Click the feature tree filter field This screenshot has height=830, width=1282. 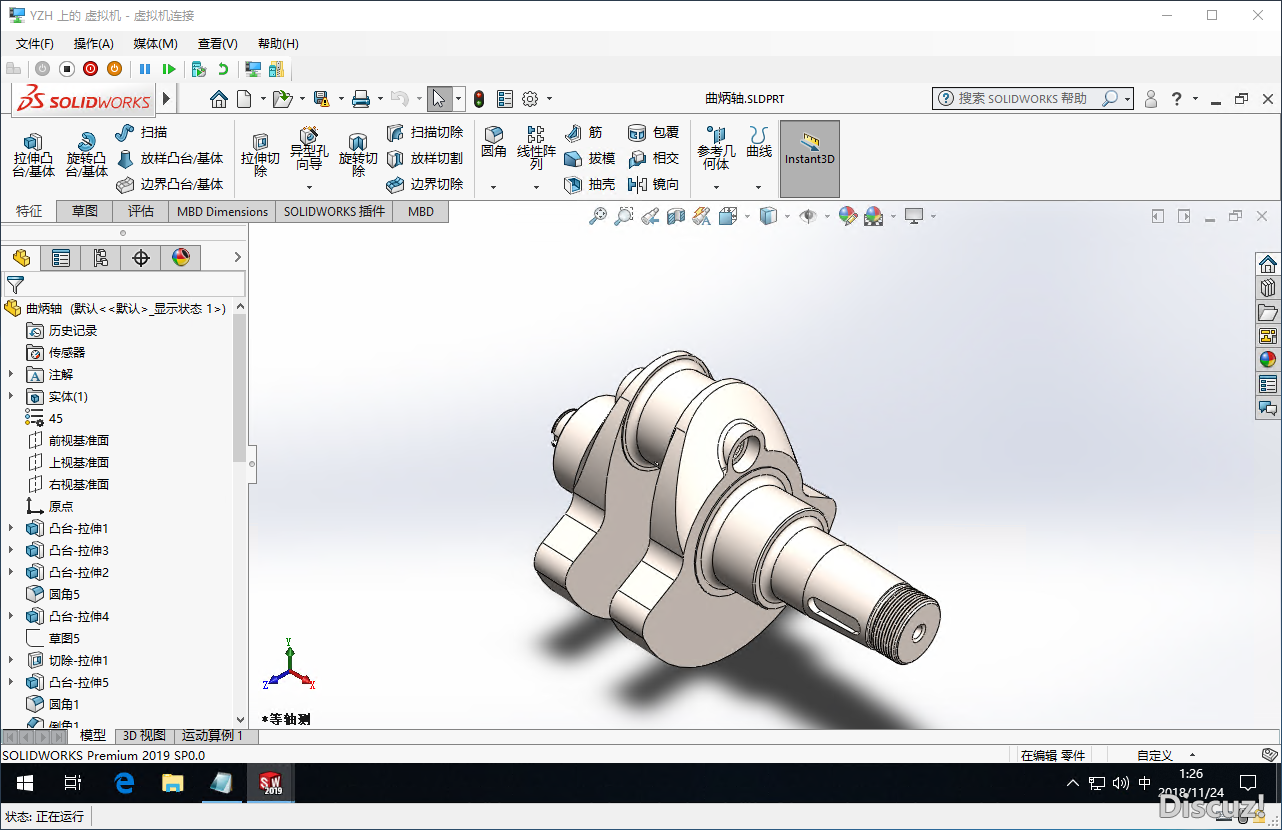124,284
